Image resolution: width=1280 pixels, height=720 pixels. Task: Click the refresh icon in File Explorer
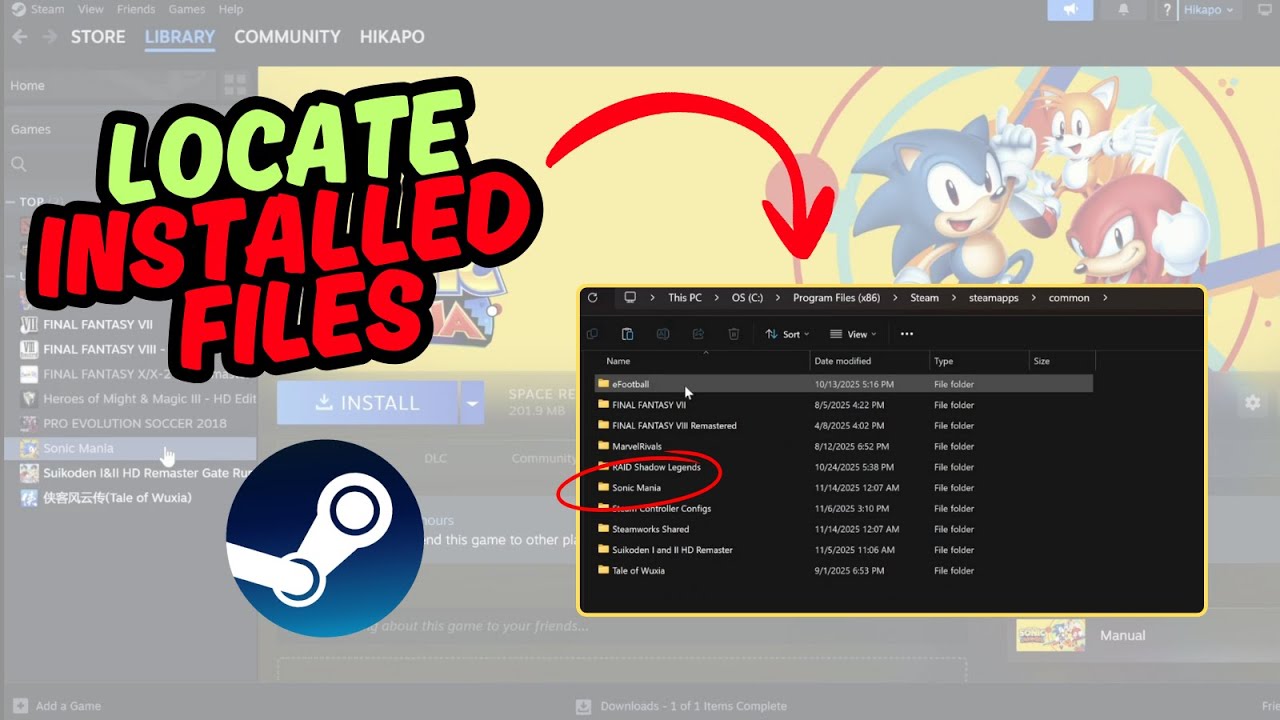click(593, 298)
